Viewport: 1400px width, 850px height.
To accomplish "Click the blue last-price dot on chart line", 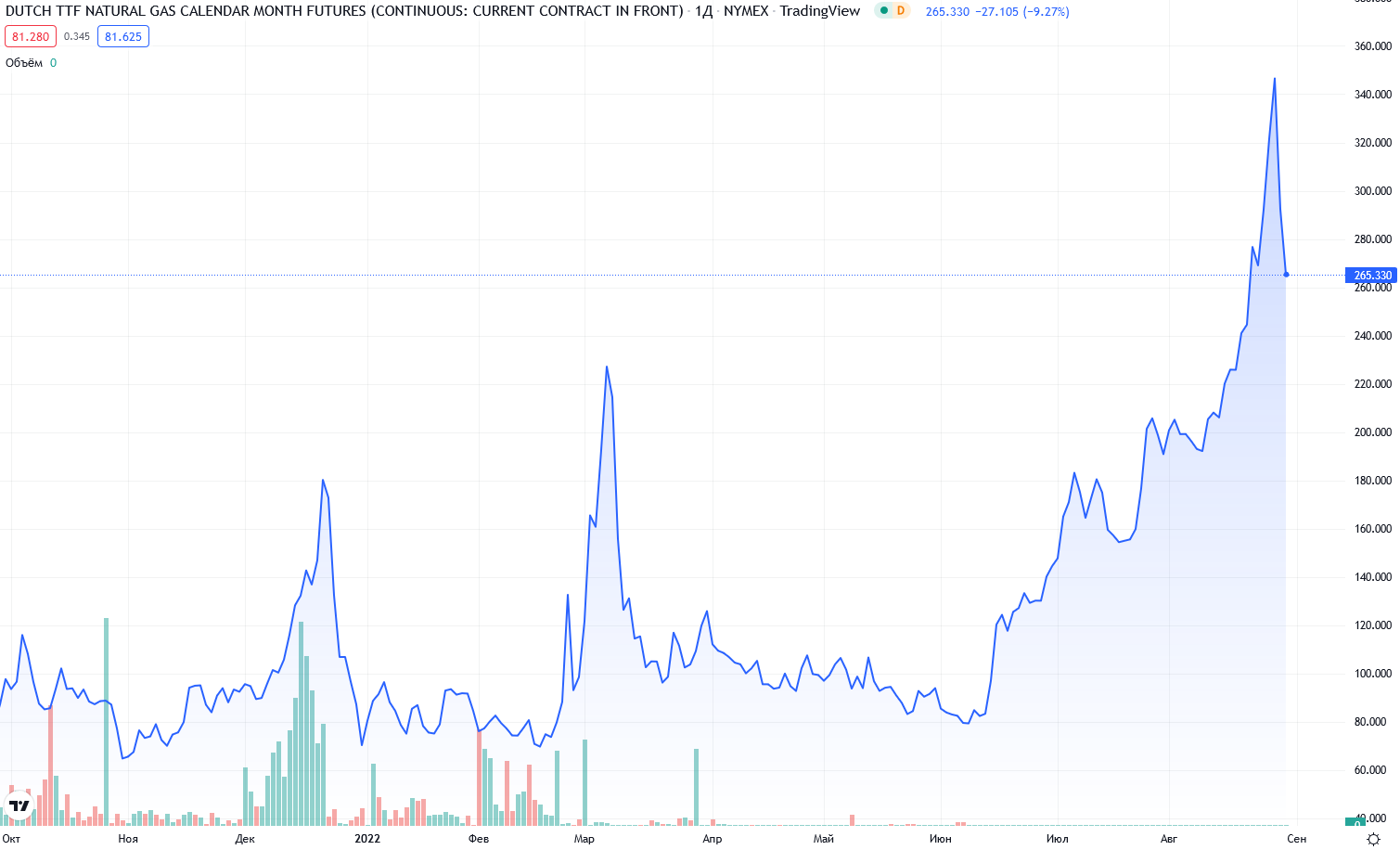I will point(1286,275).
